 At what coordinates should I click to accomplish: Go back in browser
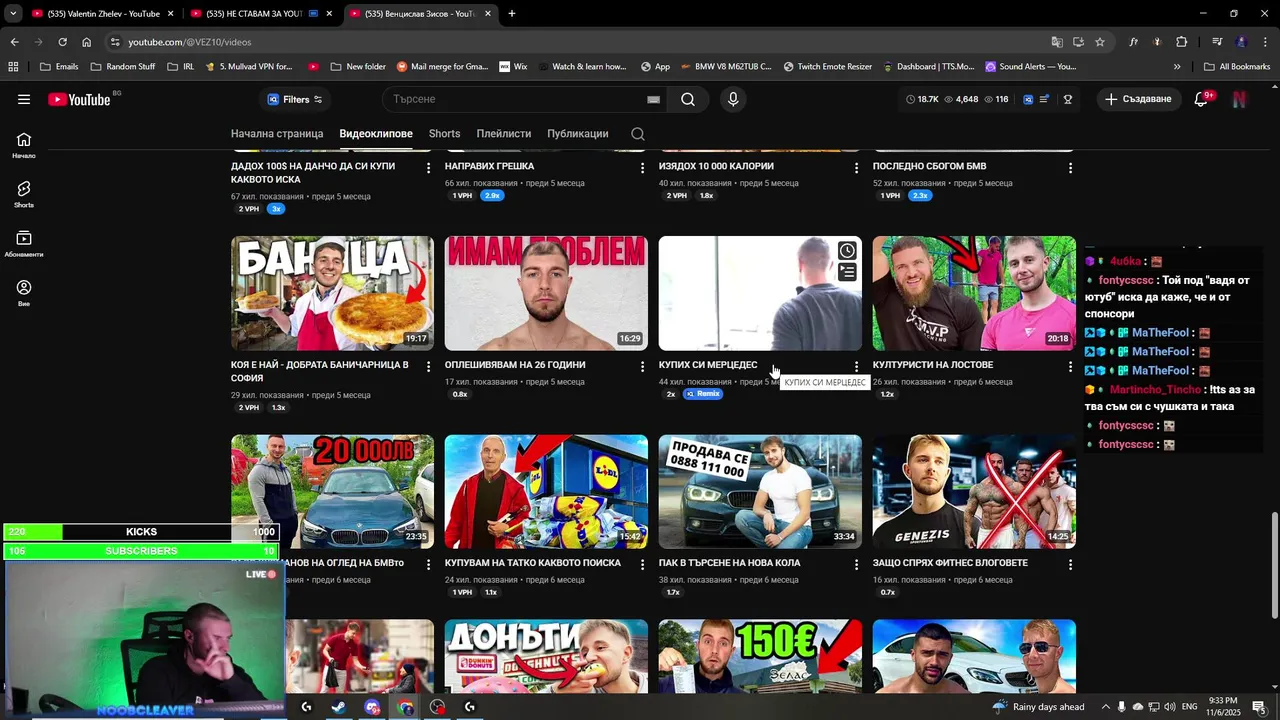(14, 42)
